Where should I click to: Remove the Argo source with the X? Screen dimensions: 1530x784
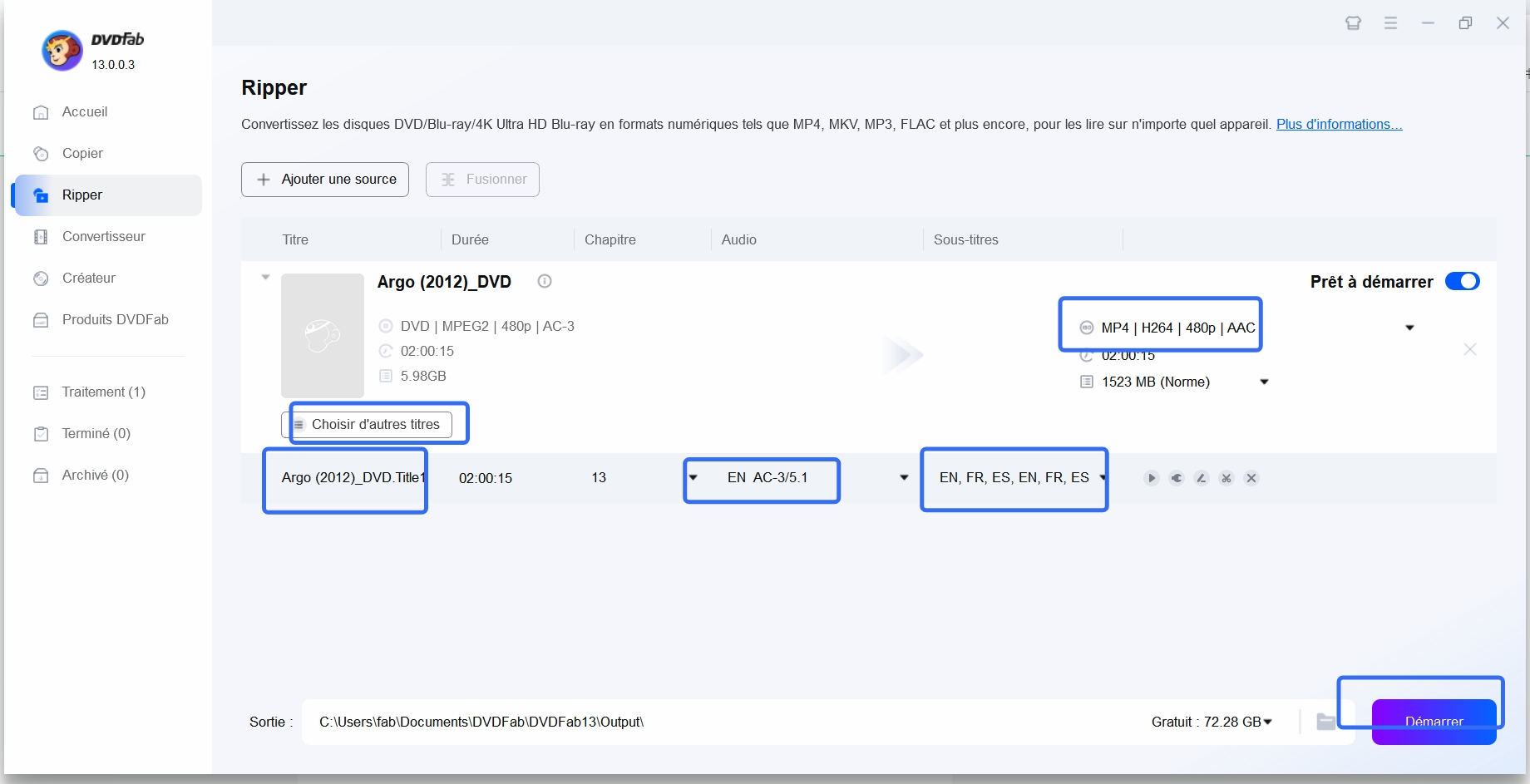pyautogui.click(x=1470, y=350)
